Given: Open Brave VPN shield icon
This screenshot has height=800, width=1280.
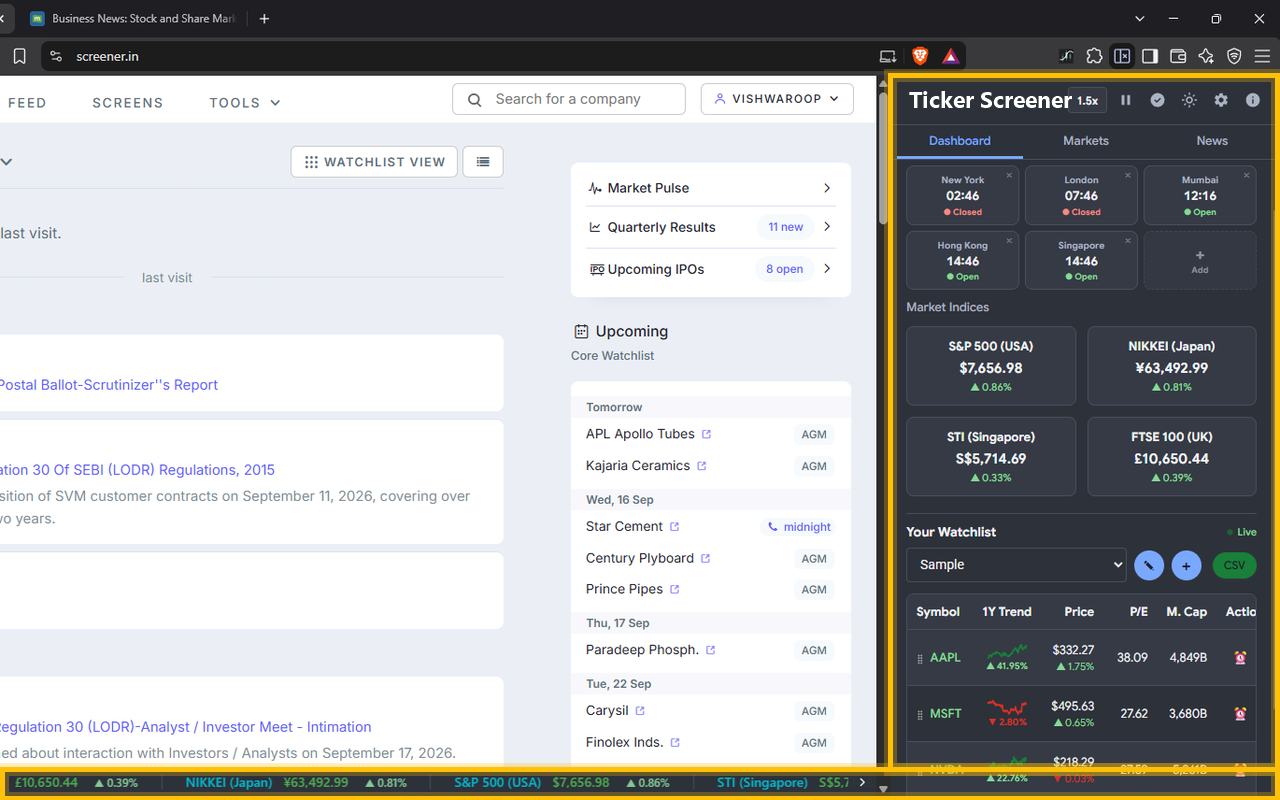Looking at the screenshot, I should click(x=1234, y=56).
